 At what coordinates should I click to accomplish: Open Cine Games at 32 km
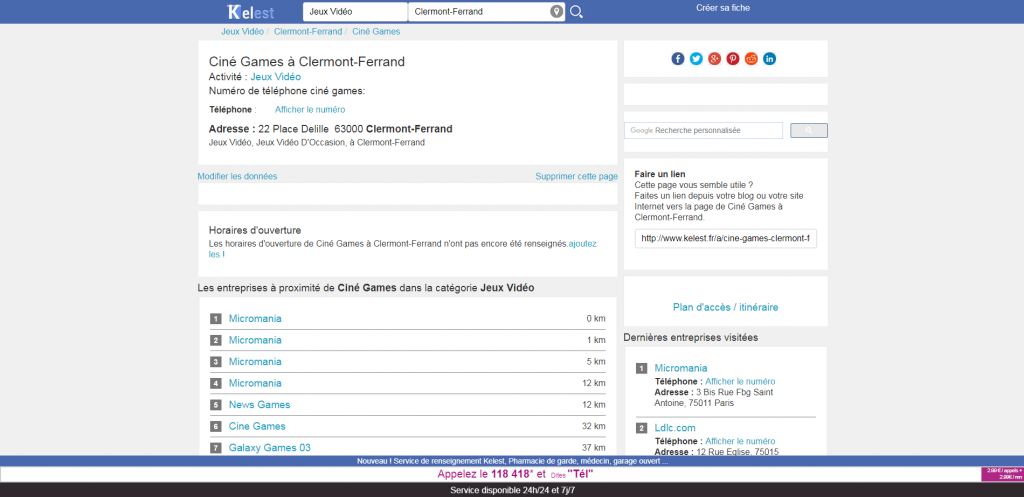(x=257, y=426)
